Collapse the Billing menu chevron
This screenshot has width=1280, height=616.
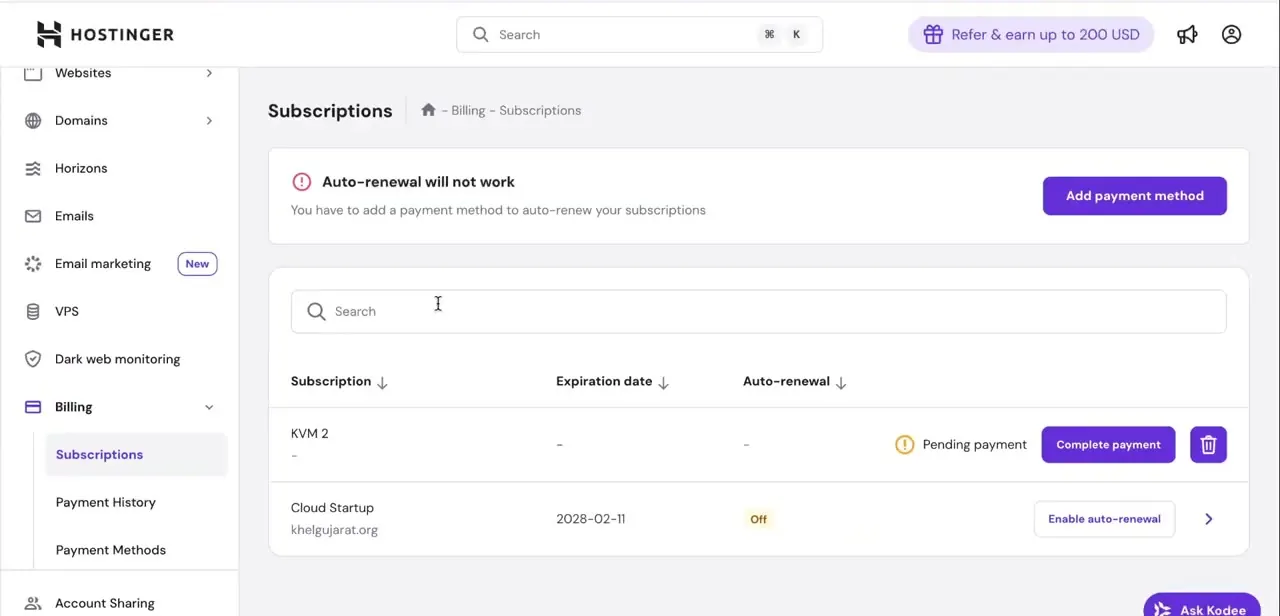point(209,407)
